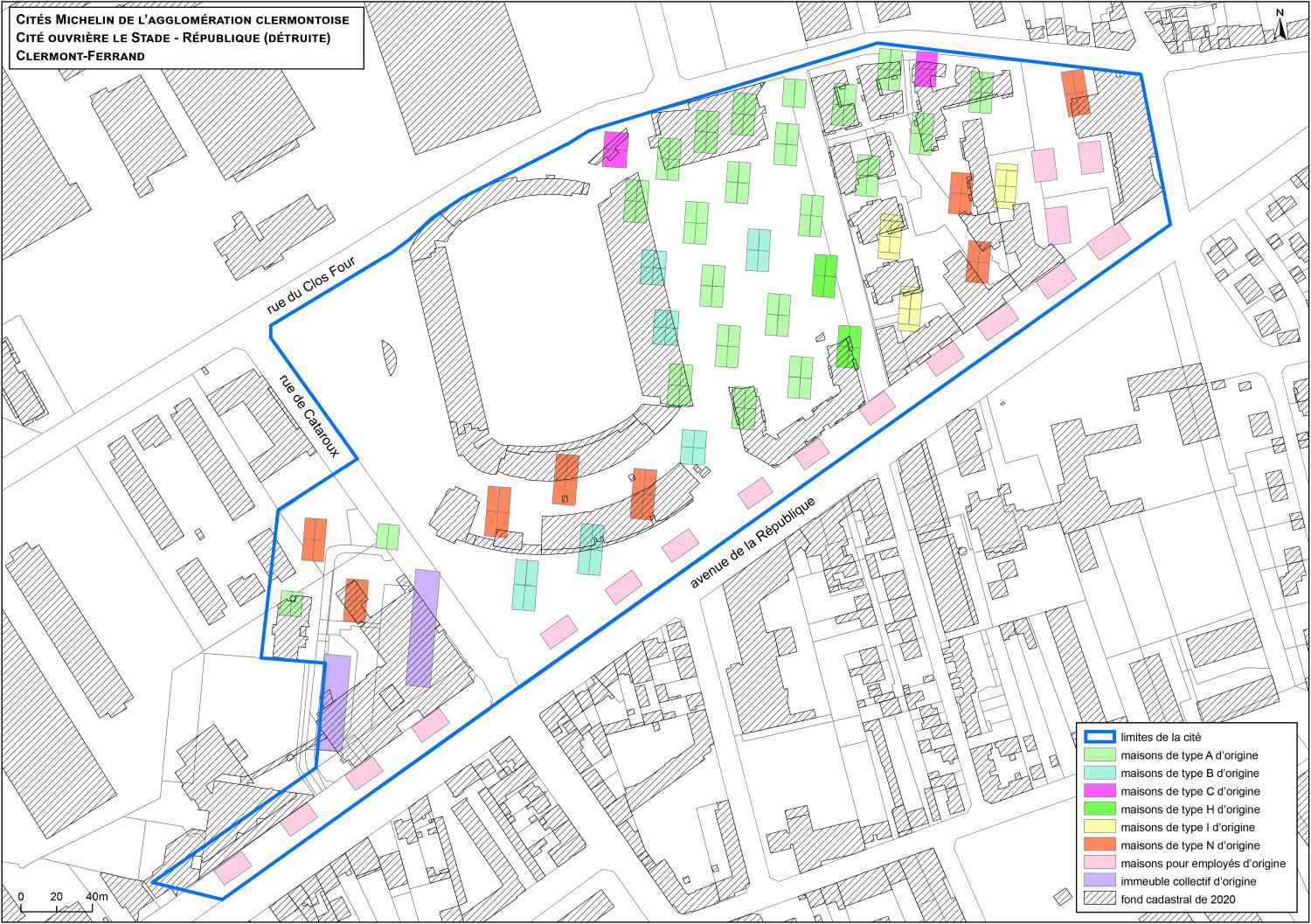
Task: Click the 'rue de Cataroux' street label
Action: pyautogui.click(x=308, y=417)
